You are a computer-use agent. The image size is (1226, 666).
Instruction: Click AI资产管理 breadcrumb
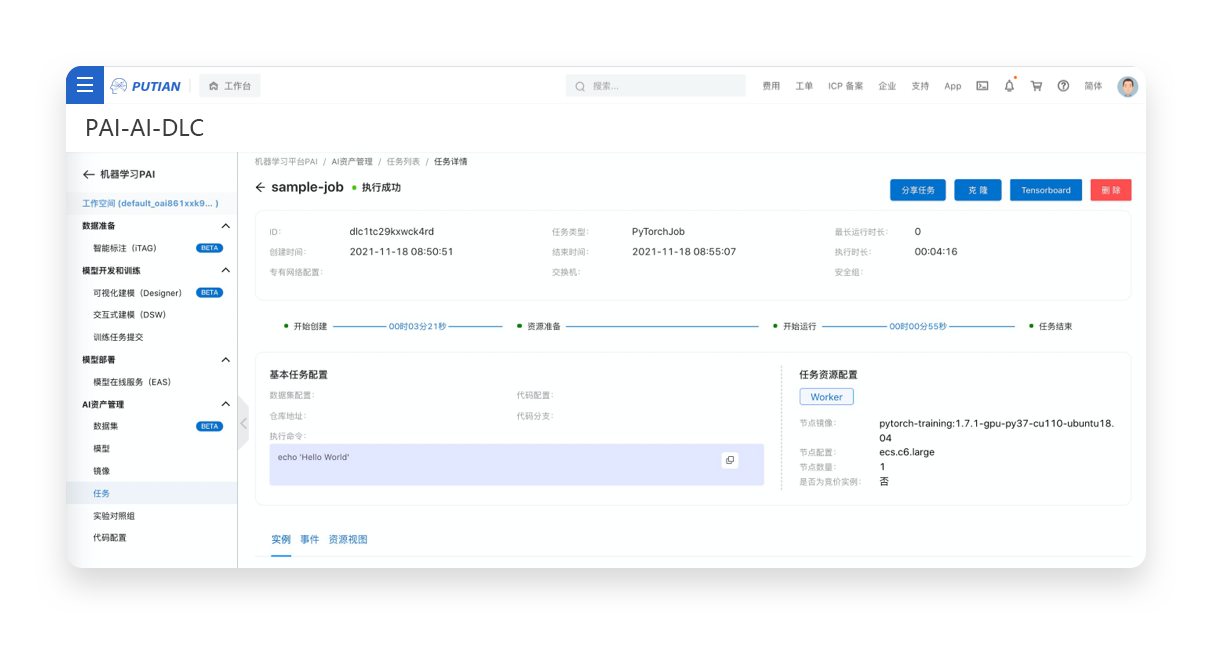[352, 161]
